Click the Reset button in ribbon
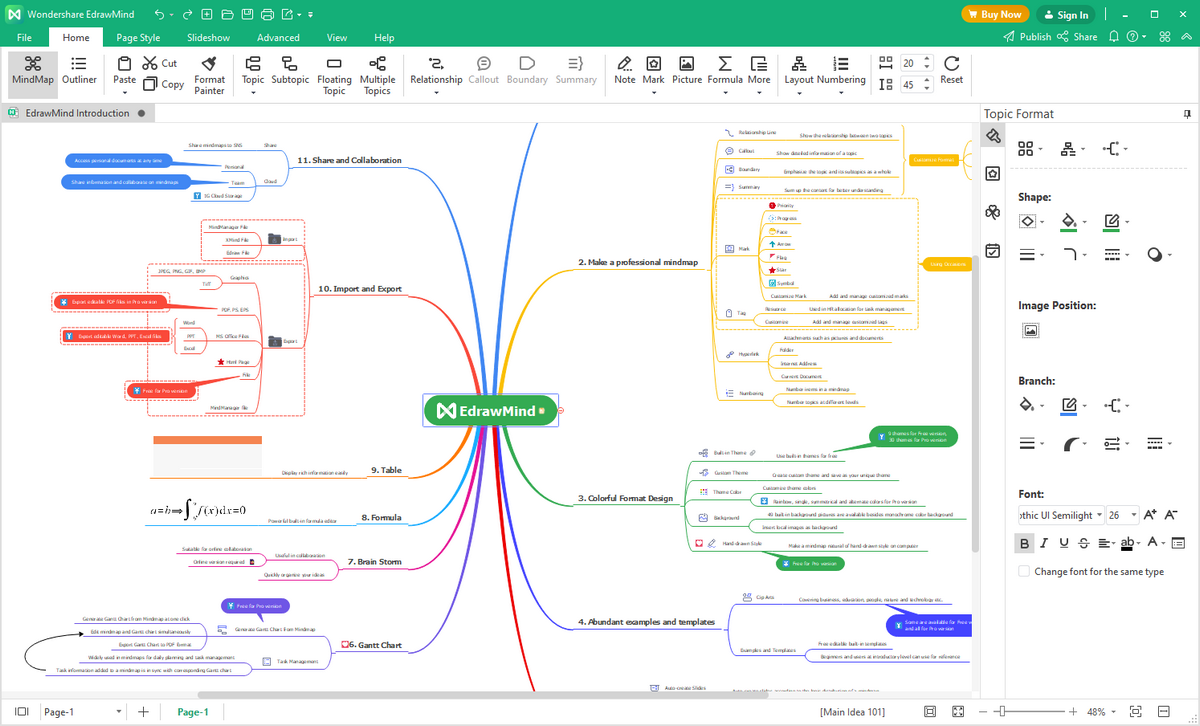 tap(951, 70)
